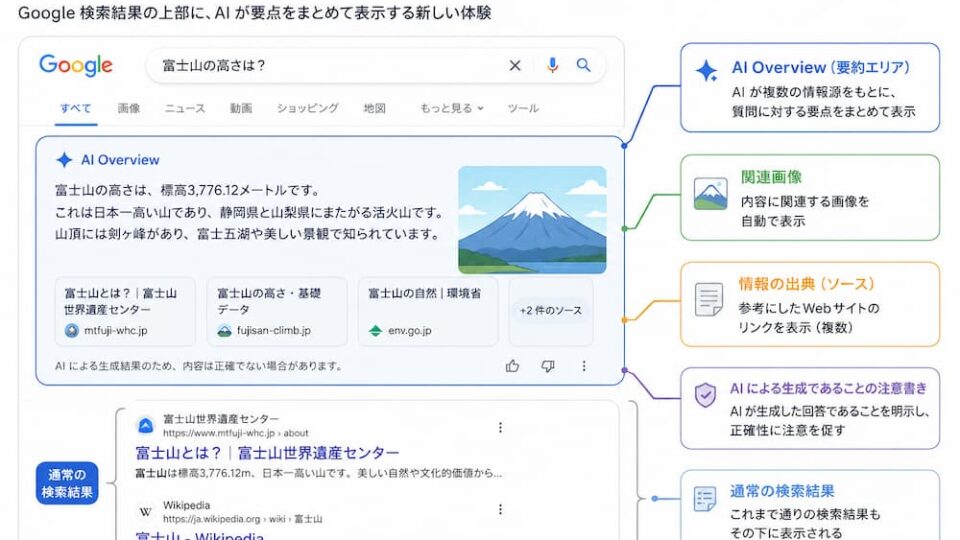The image size is (960, 540).
Task: Click the disclaimer AI による生成結果のため
Action: [x=198, y=366]
